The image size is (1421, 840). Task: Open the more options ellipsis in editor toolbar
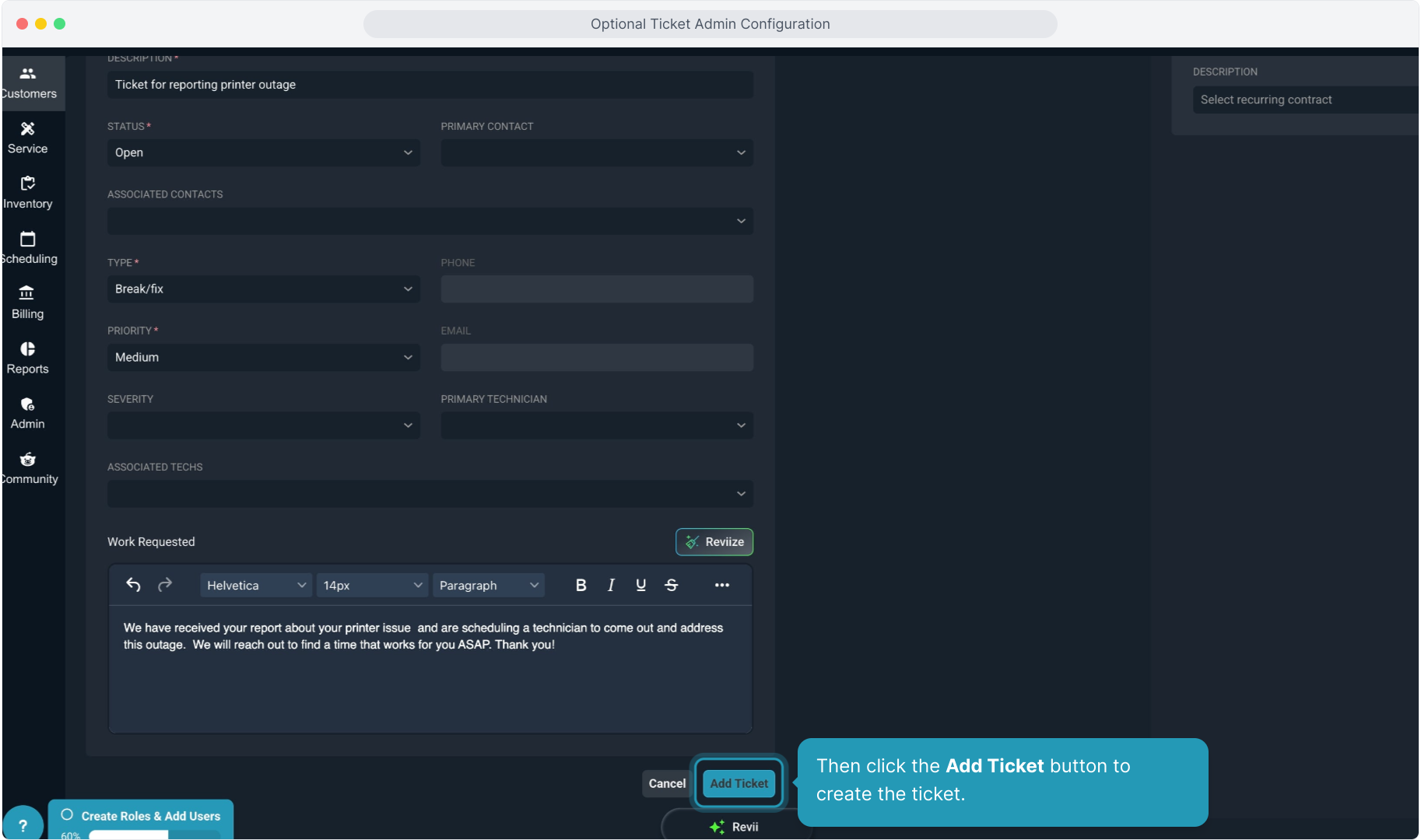point(721,585)
